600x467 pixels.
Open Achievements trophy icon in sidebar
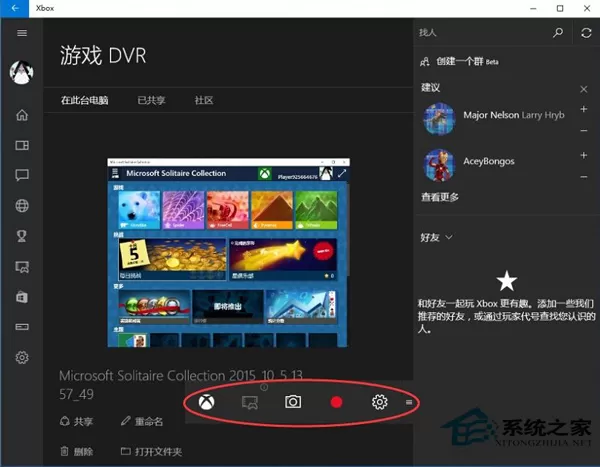(x=22, y=236)
